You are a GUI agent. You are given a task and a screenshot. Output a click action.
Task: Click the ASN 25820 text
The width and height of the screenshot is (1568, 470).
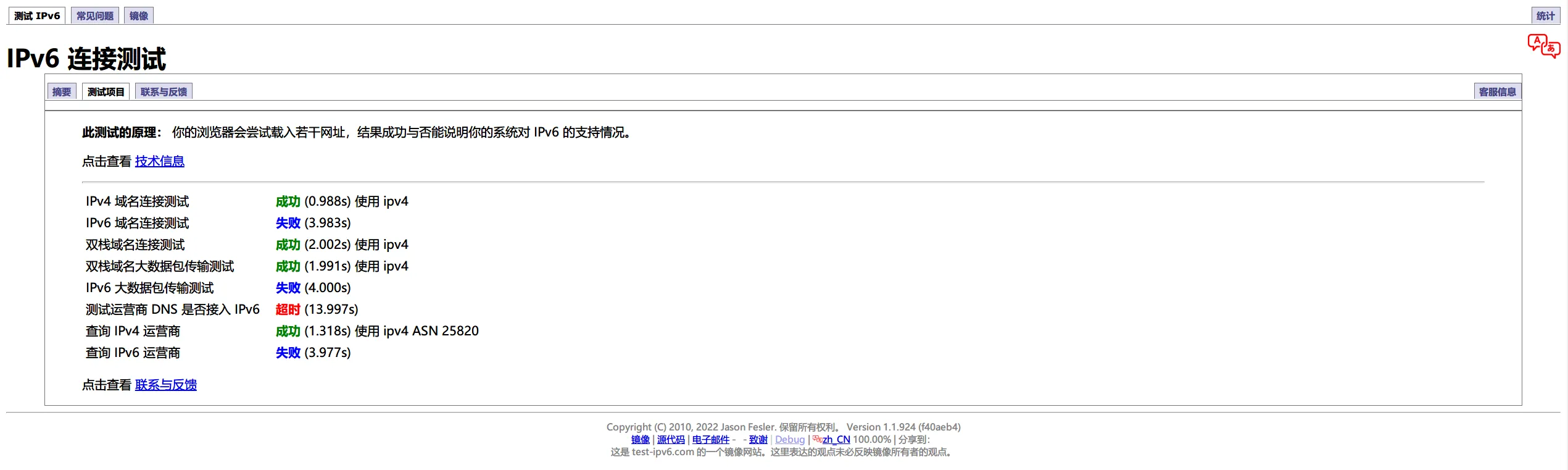click(x=446, y=331)
